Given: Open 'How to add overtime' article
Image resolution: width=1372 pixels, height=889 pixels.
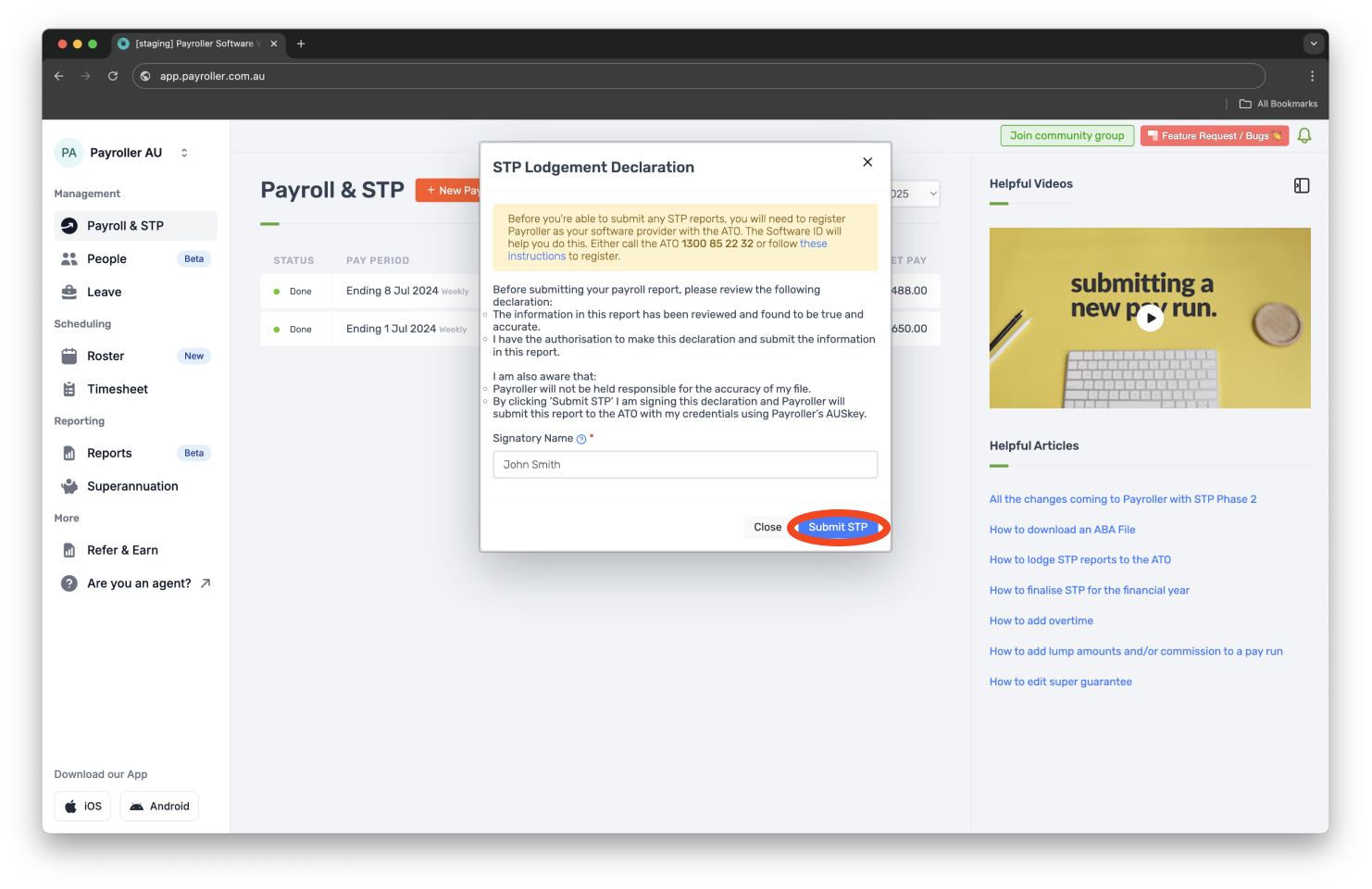Looking at the screenshot, I should pos(1041,621).
